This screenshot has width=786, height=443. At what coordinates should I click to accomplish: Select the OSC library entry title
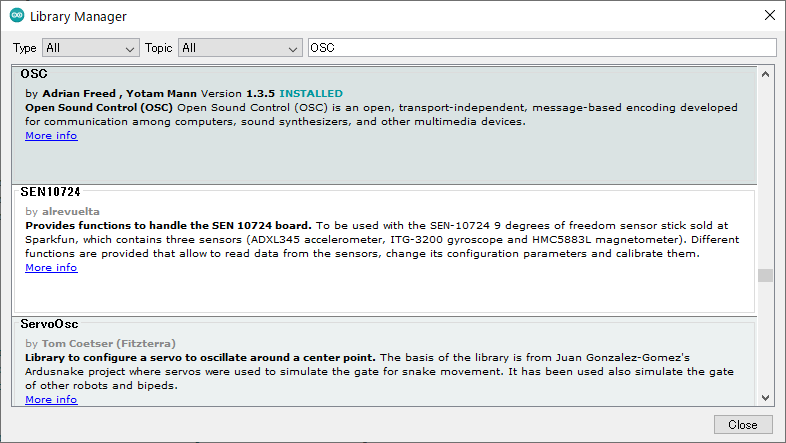[34, 74]
